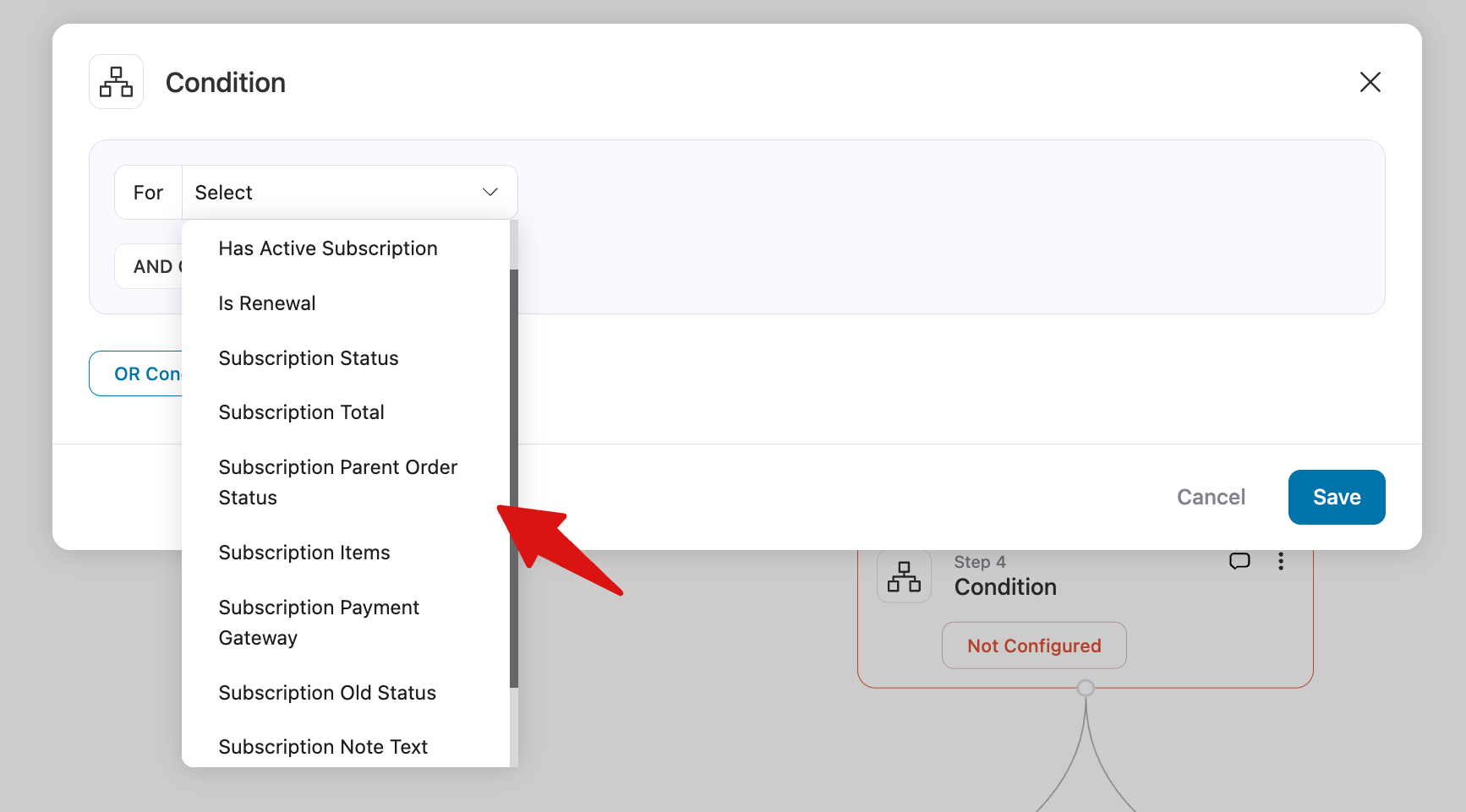Open the three-dot options menu on Step 4
The image size is (1466, 812).
(x=1281, y=561)
